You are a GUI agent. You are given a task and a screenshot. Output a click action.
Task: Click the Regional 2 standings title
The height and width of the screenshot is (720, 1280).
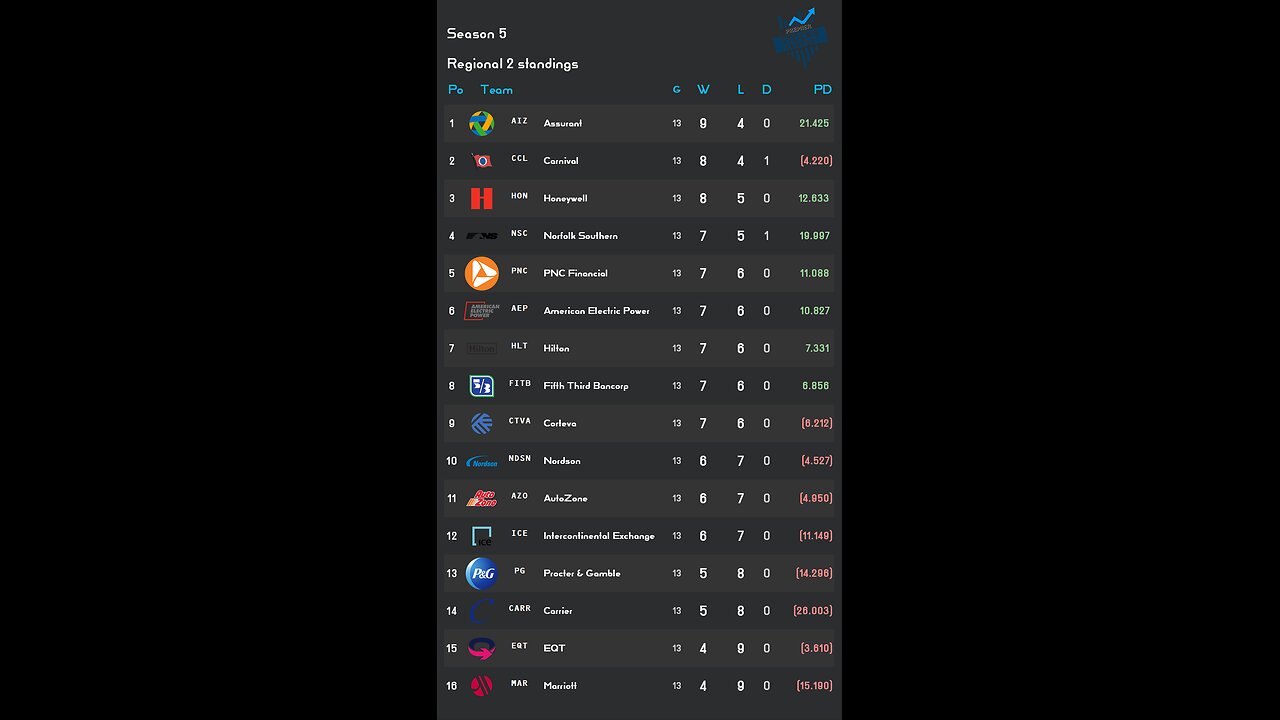tap(512, 64)
